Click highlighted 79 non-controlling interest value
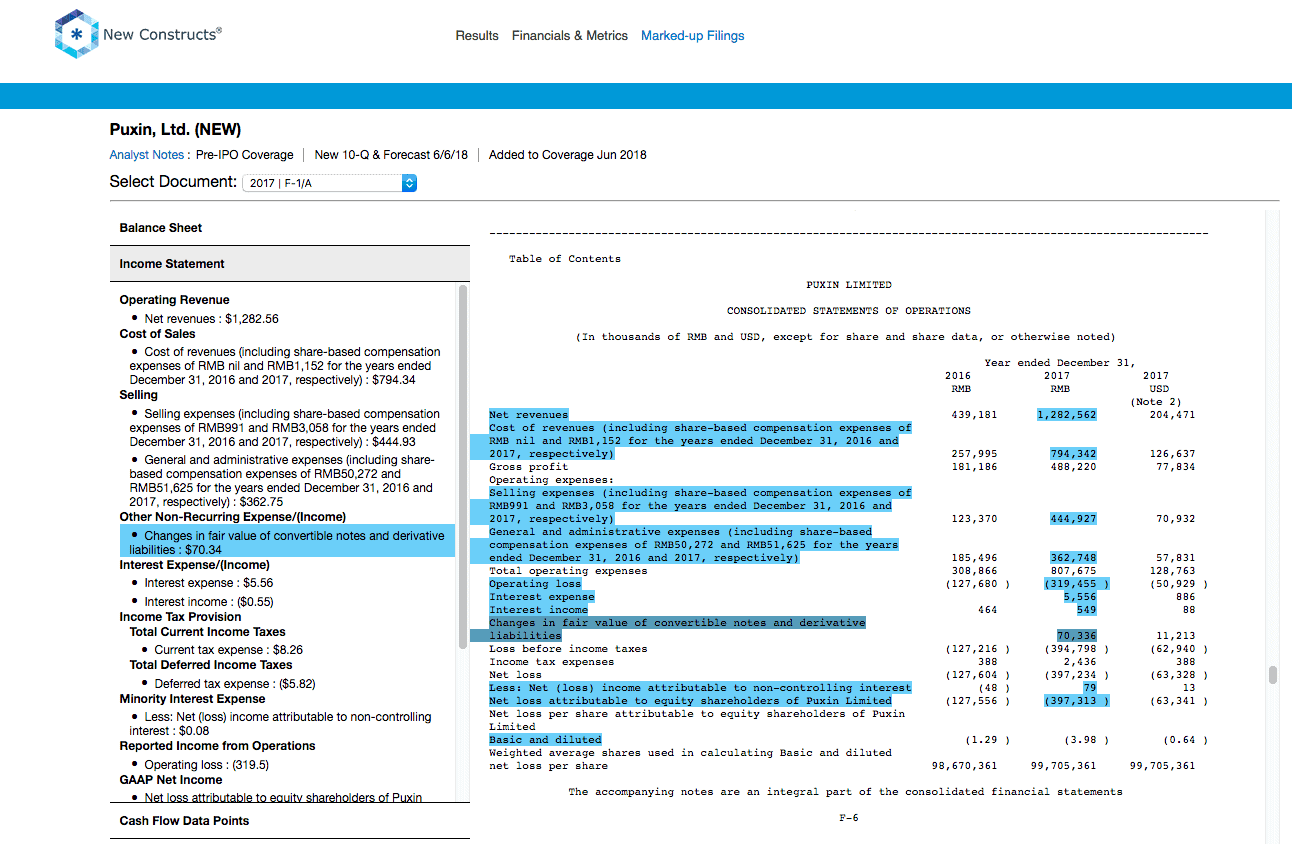 tap(1089, 688)
